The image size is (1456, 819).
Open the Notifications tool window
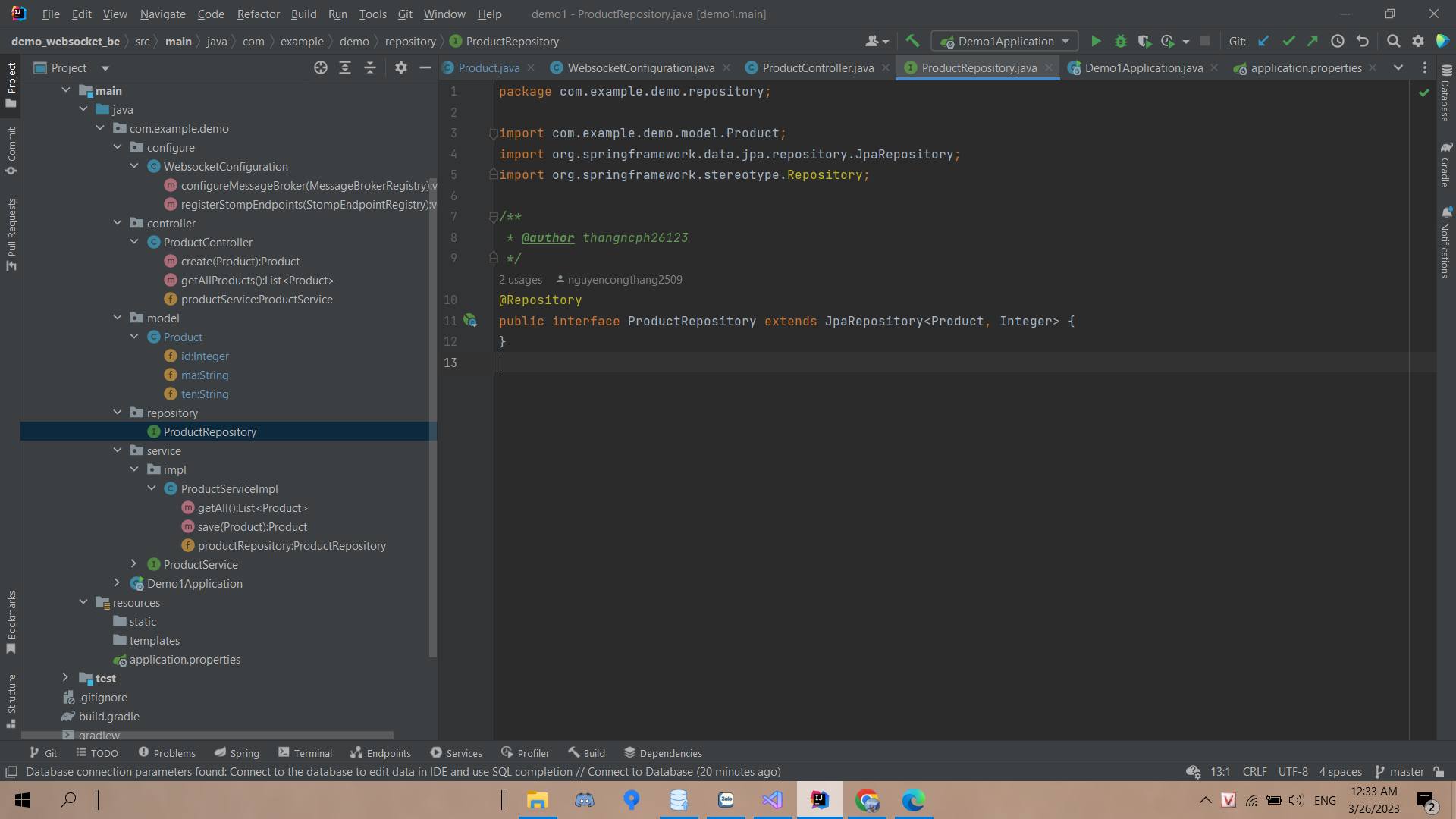(1445, 242)
